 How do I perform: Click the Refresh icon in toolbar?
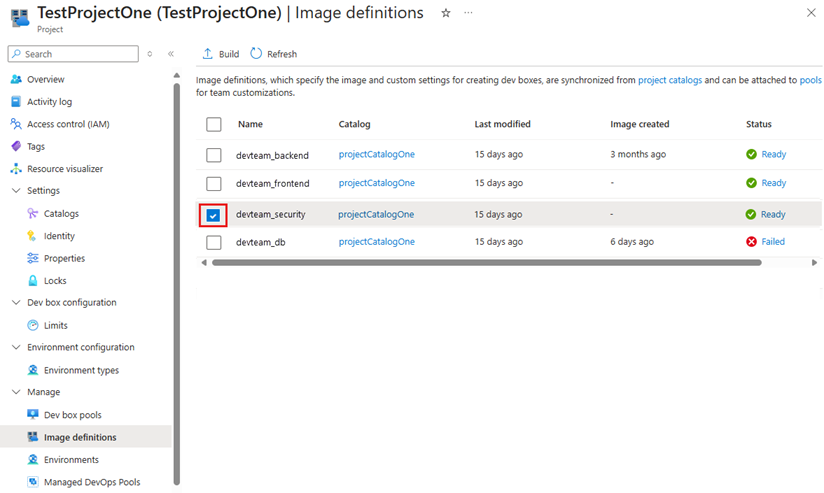(x=257, y=54)
